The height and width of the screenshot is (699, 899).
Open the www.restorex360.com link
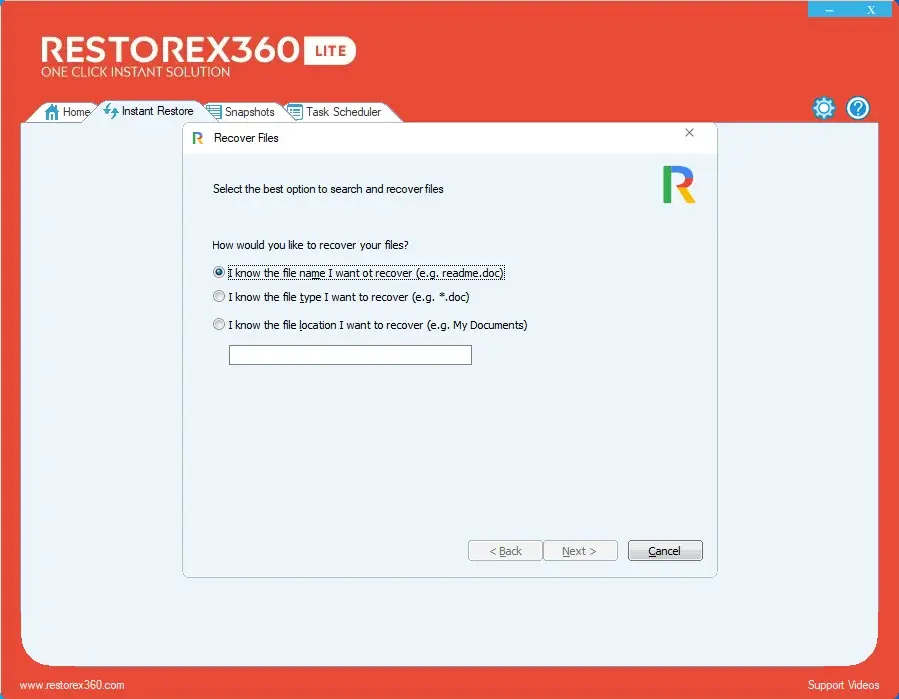72,685
